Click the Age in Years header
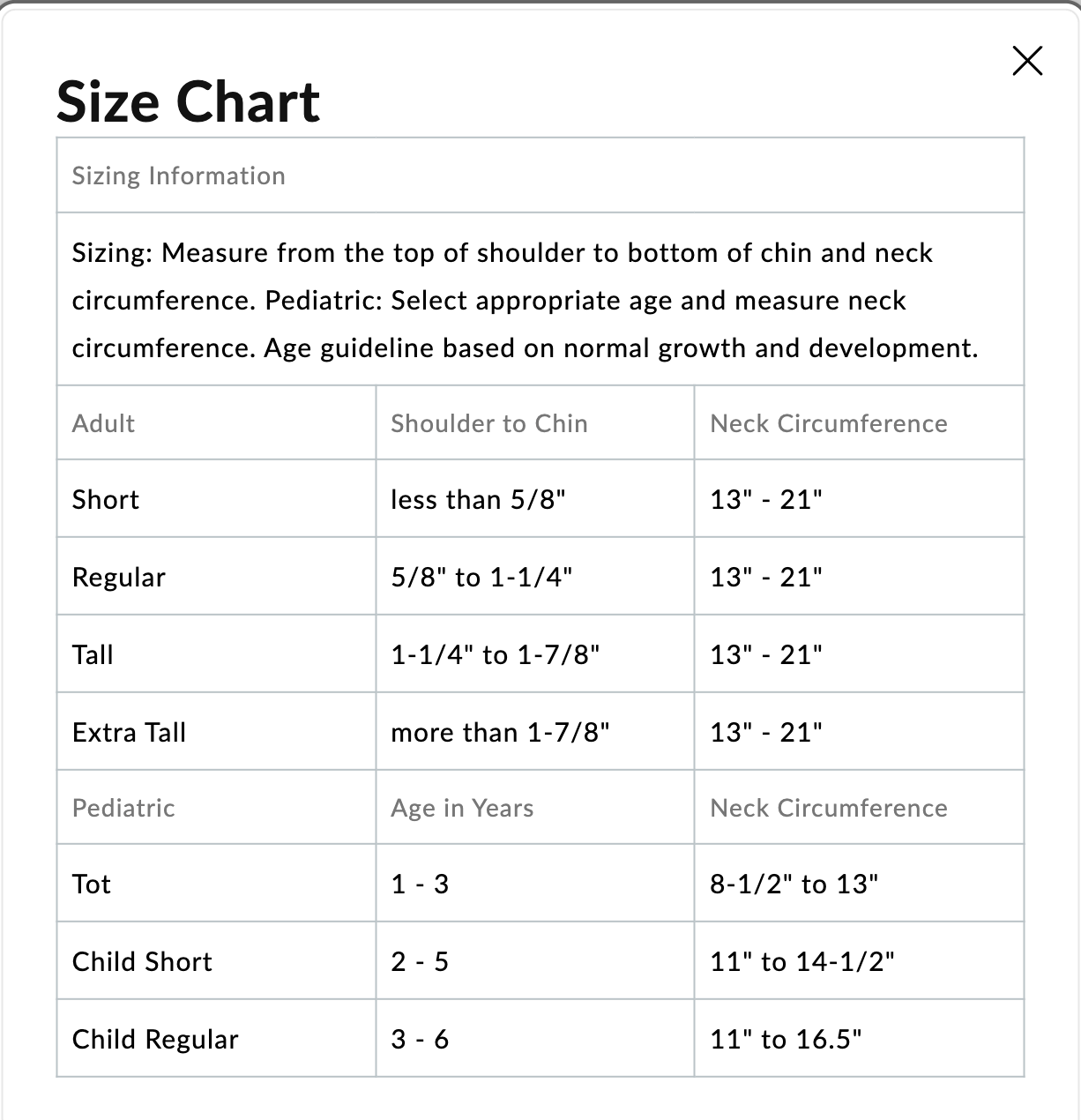The image size is (1081, 1120). [462, 808]
